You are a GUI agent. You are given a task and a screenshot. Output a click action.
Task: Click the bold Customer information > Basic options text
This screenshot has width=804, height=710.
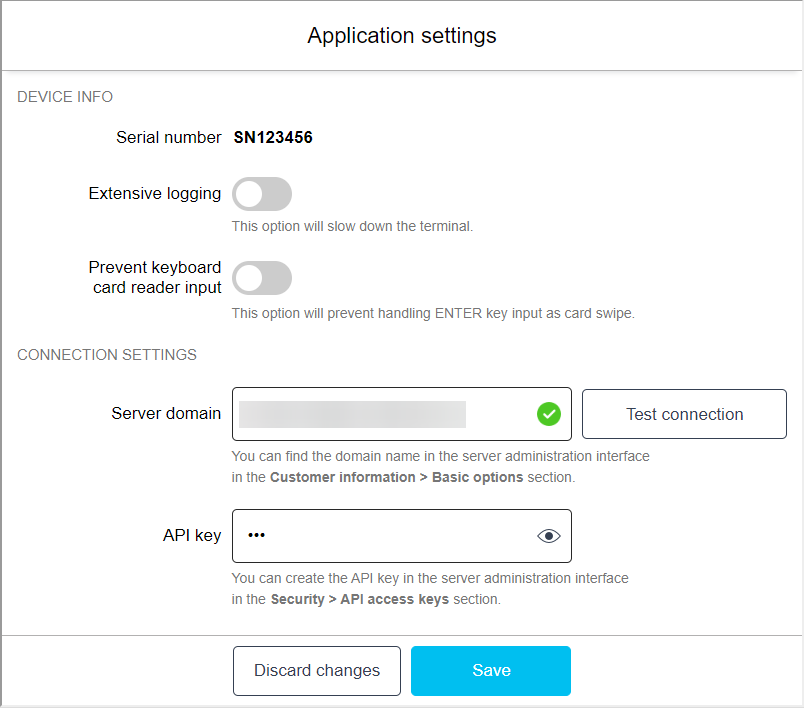tap(397, 477)
